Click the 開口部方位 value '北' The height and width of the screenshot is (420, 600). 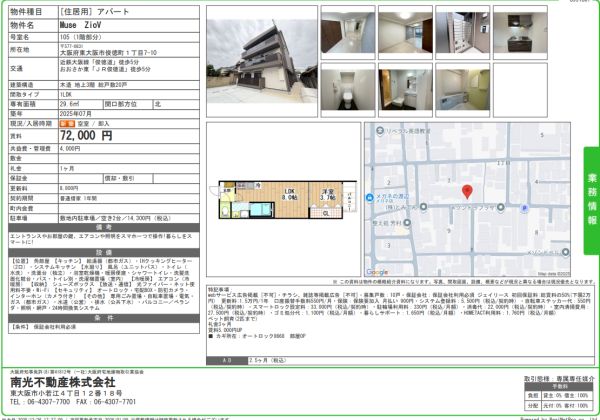pos(158,104)
